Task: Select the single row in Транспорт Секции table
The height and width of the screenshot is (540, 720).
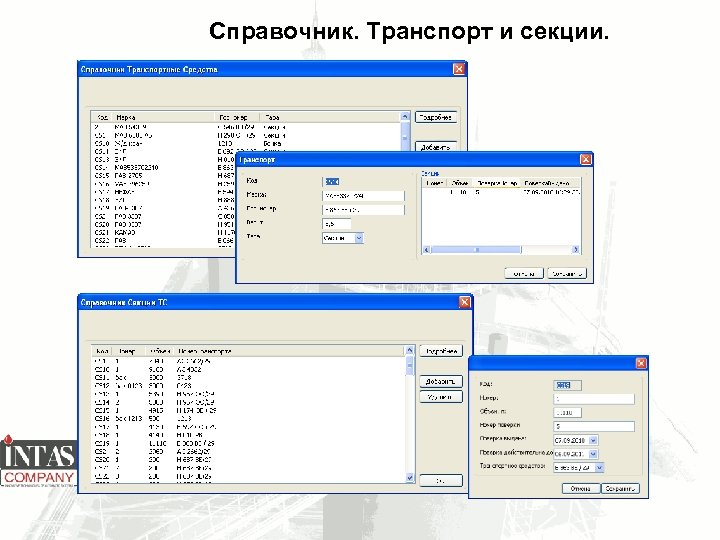Action: click(501, 192)
